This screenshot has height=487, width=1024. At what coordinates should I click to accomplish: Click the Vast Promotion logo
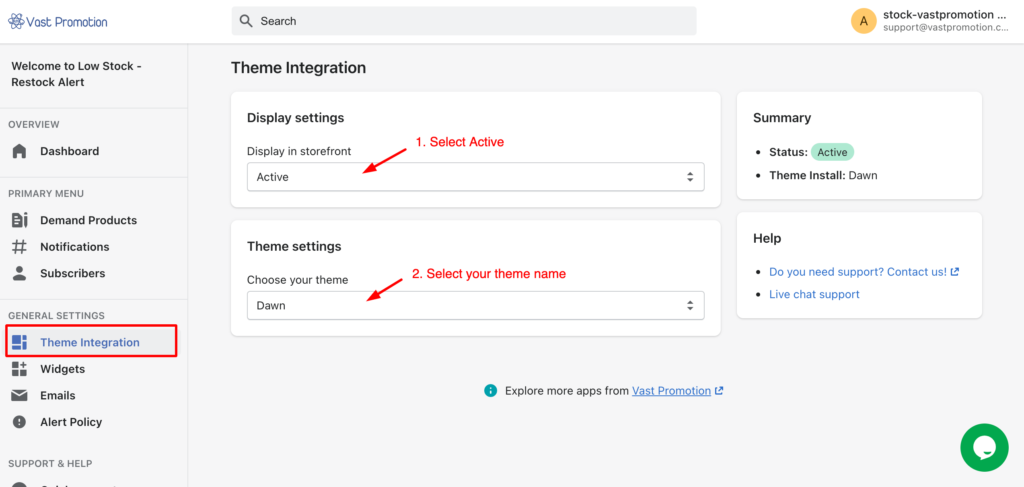click(x=57, y=22)
